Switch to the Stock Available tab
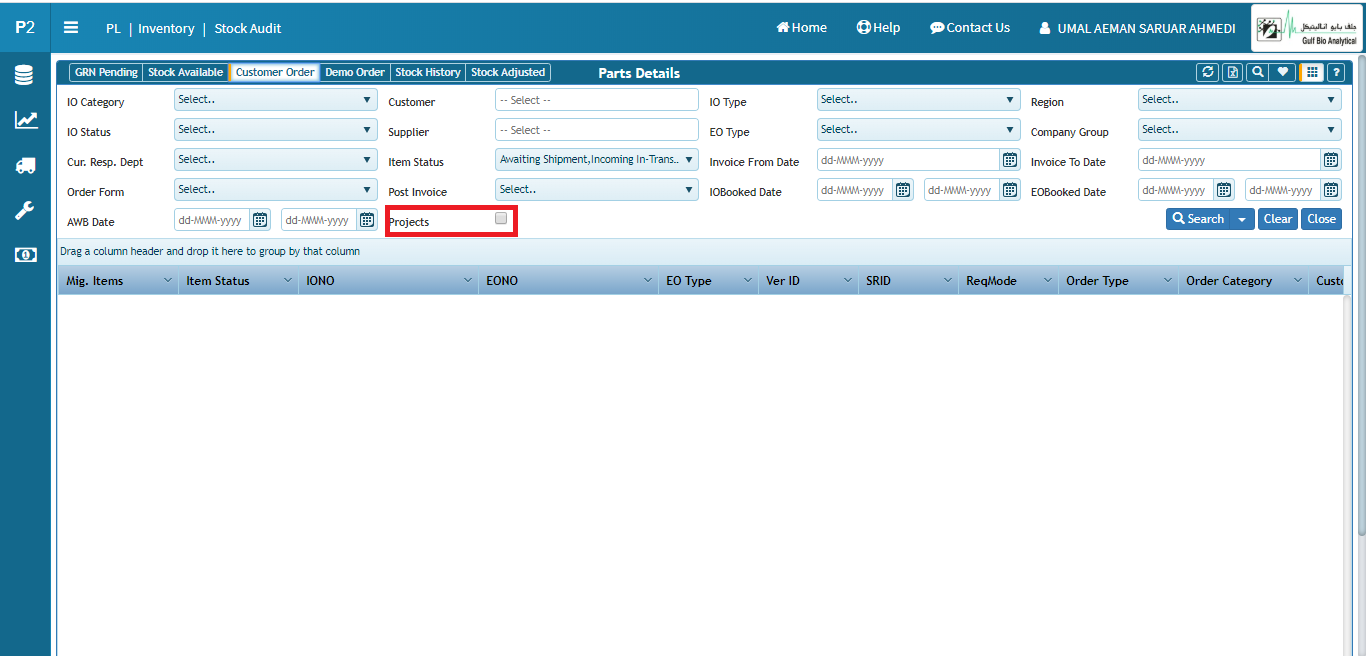Image resolution: width=1366 pixels, height=656 pixels. pyautogui.click(x=186, y=72)
